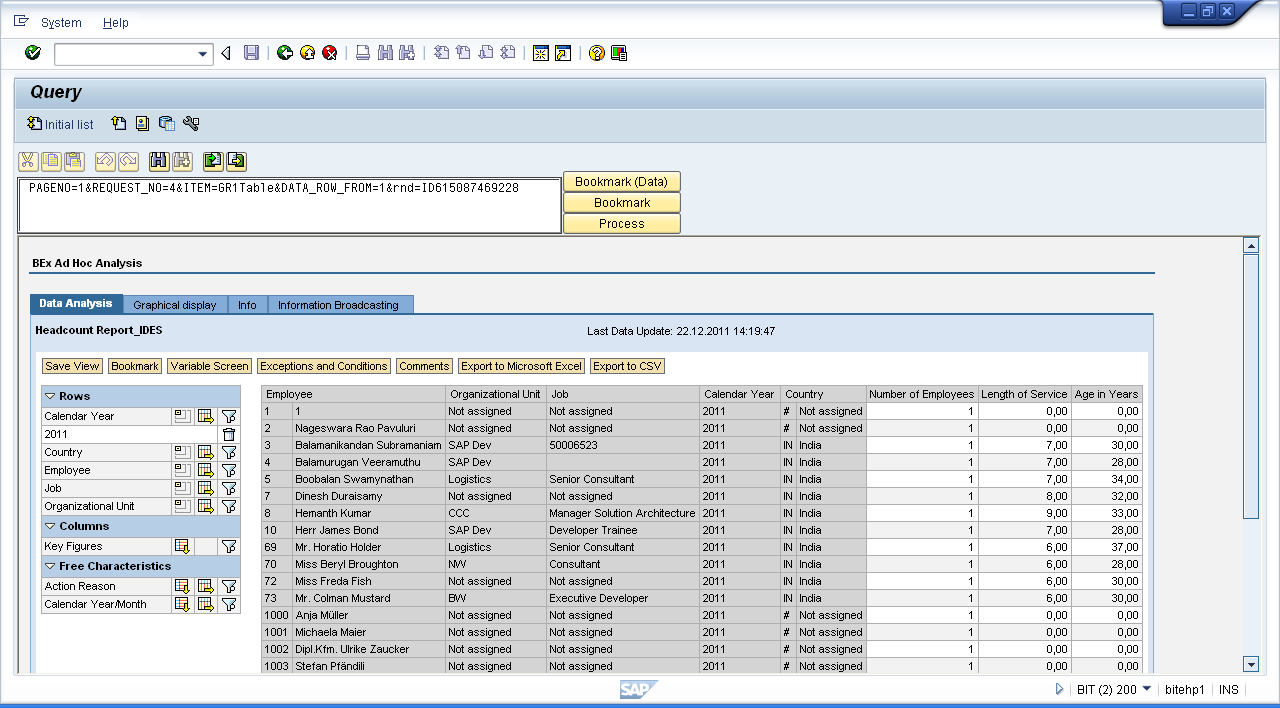Click the Print icon in standard toolbar

[x=363, y=53]
